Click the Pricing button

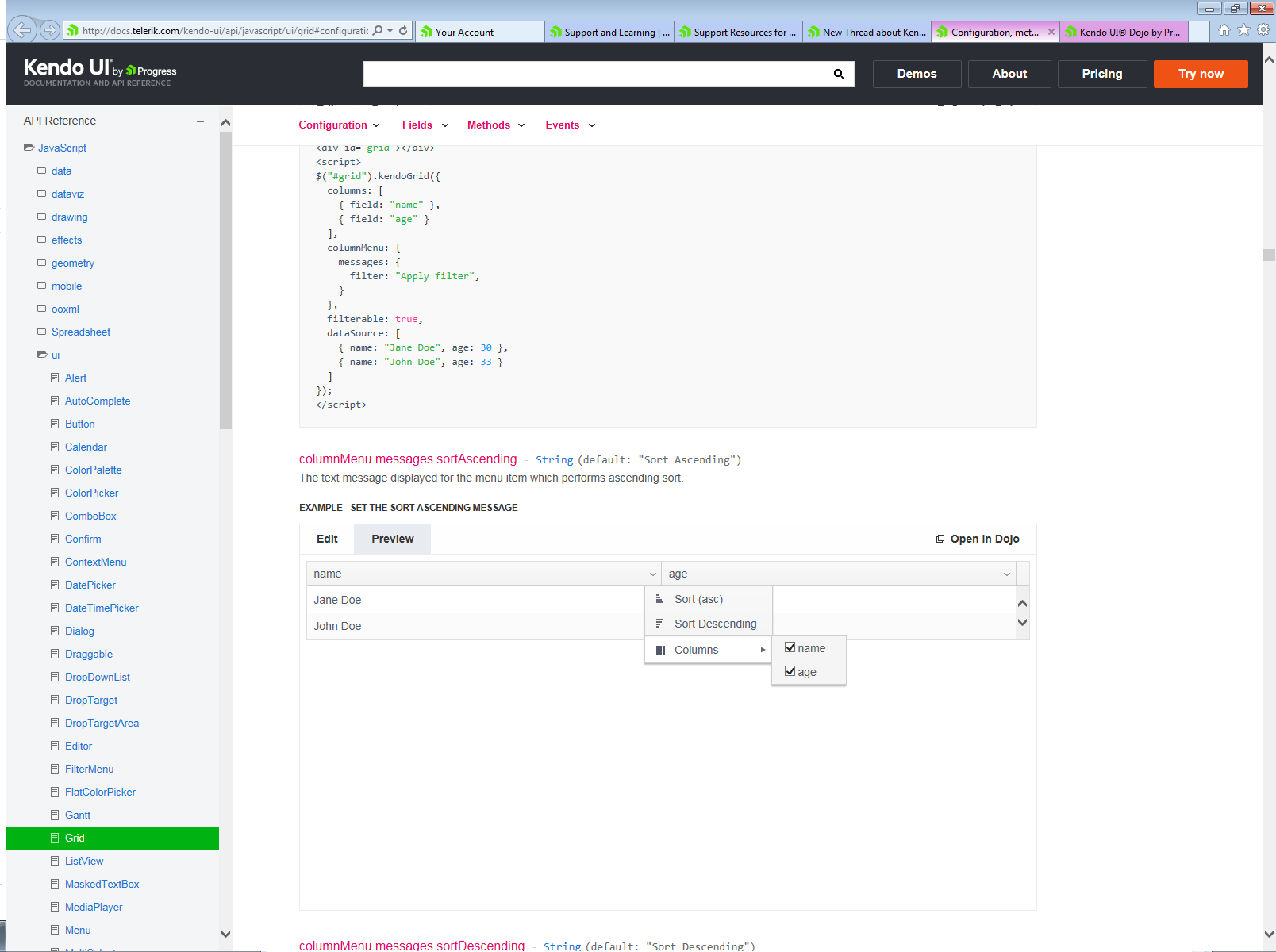click(x=1102, y=74)
